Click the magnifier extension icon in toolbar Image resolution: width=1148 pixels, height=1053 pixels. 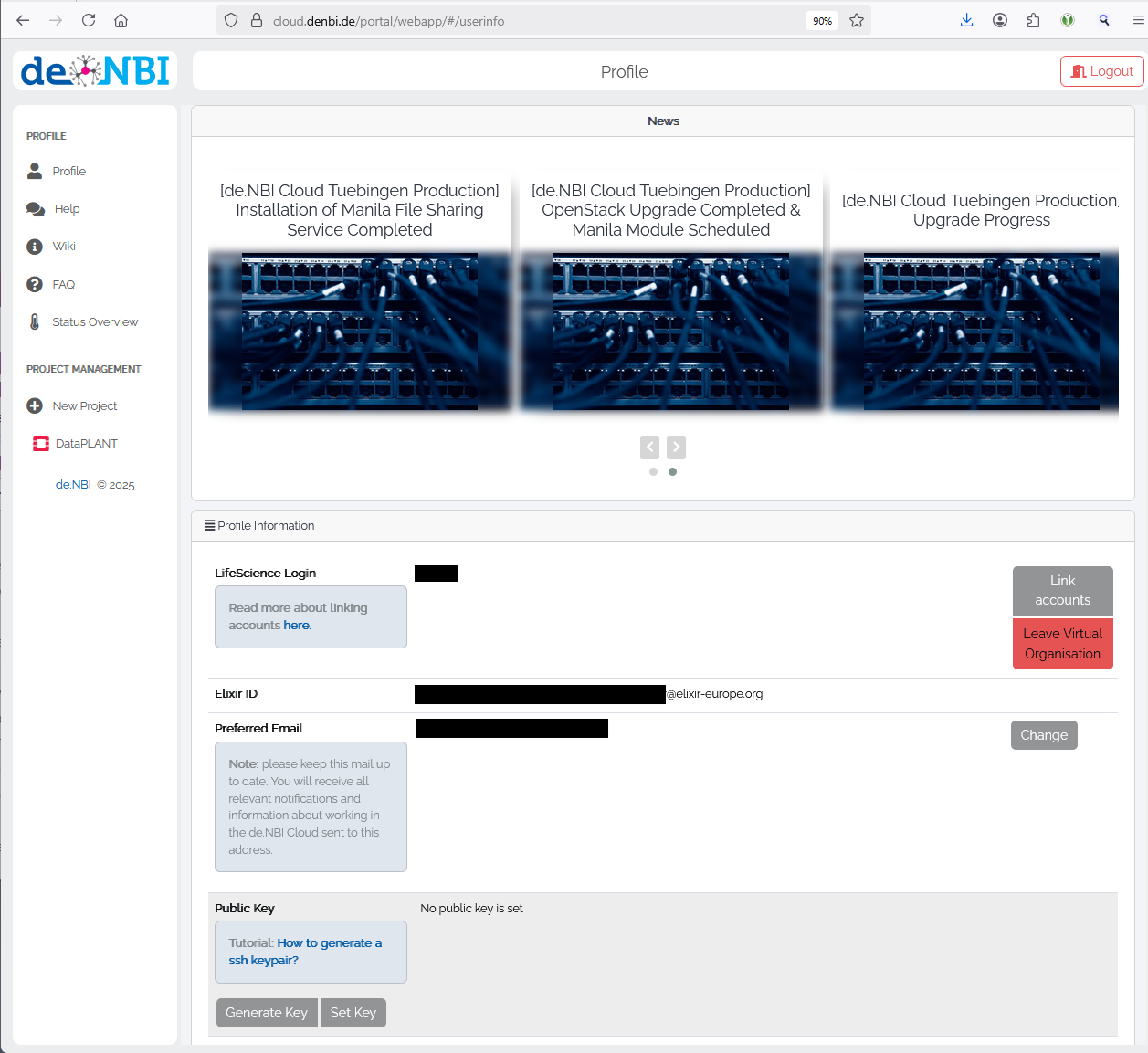(1104, 20)
